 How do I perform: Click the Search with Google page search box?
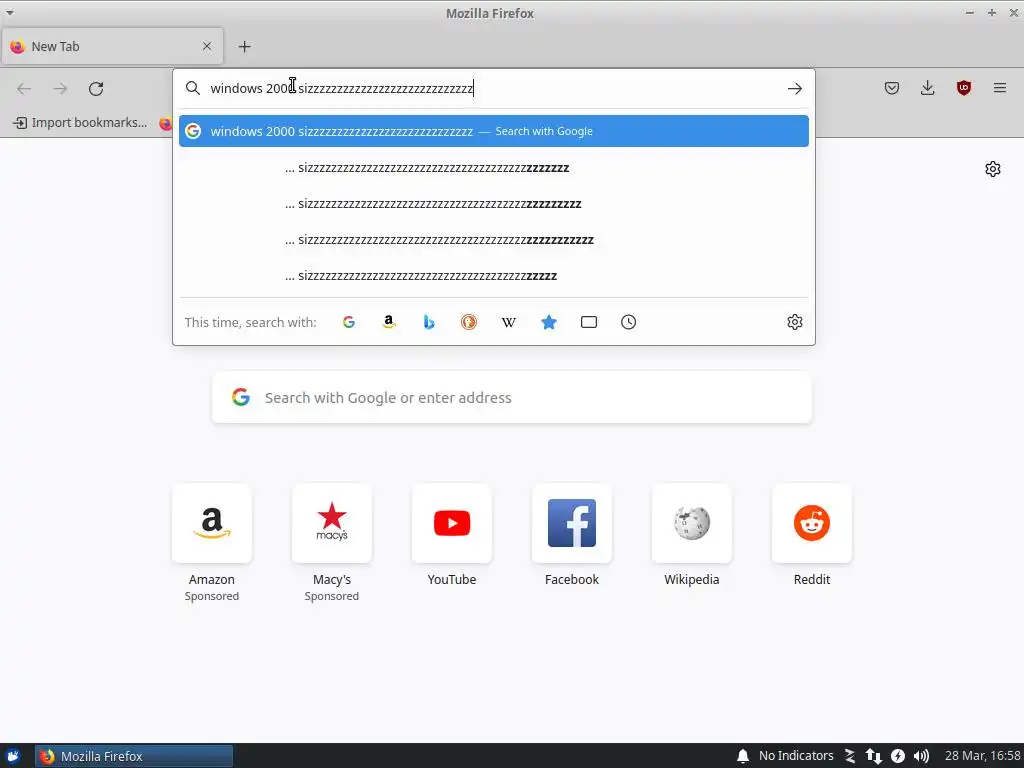pyautogui.click(x=512, y=398)
